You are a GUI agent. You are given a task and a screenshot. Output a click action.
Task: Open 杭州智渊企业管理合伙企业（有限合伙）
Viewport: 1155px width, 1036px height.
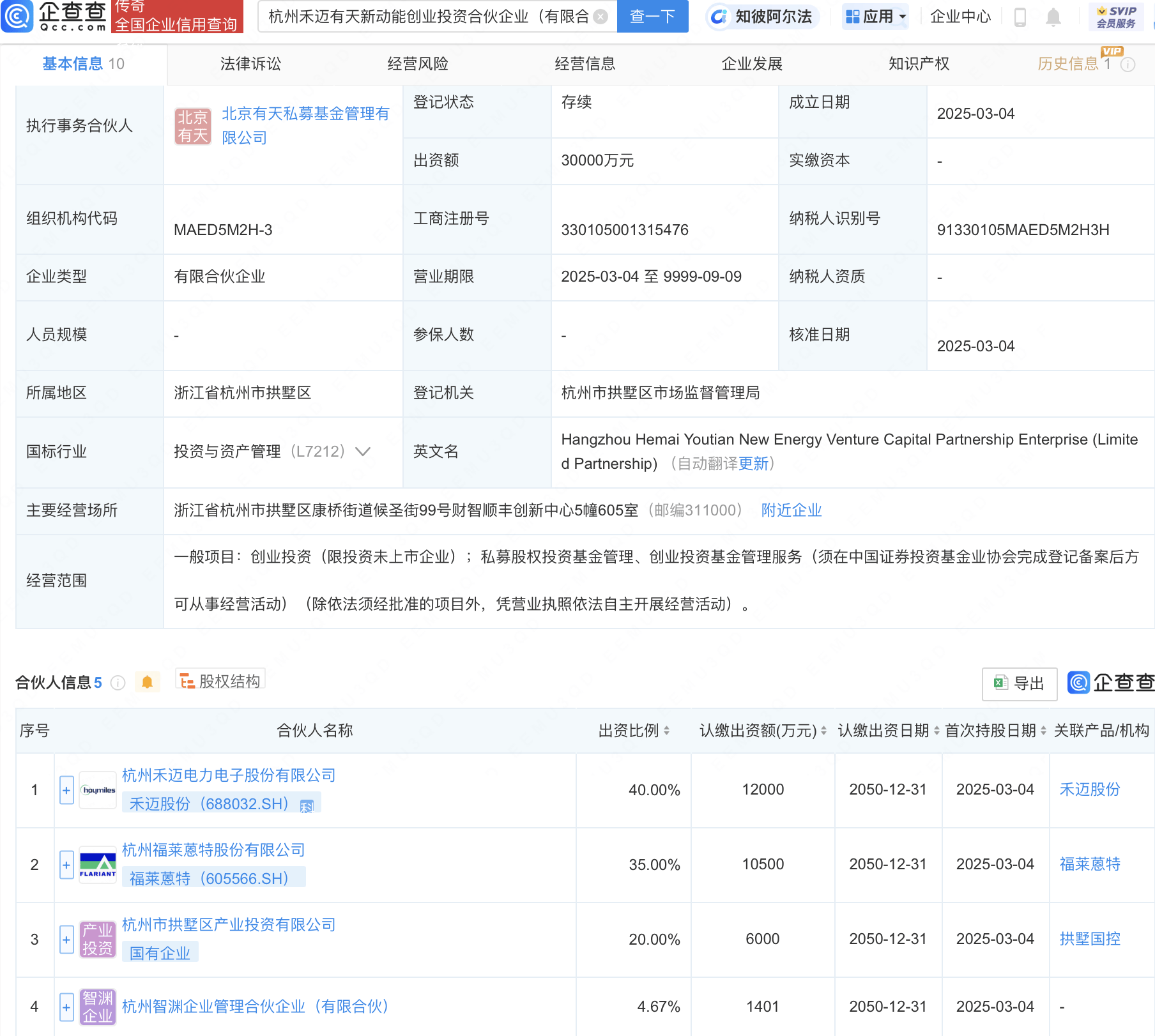click(x=256, y=1007)
